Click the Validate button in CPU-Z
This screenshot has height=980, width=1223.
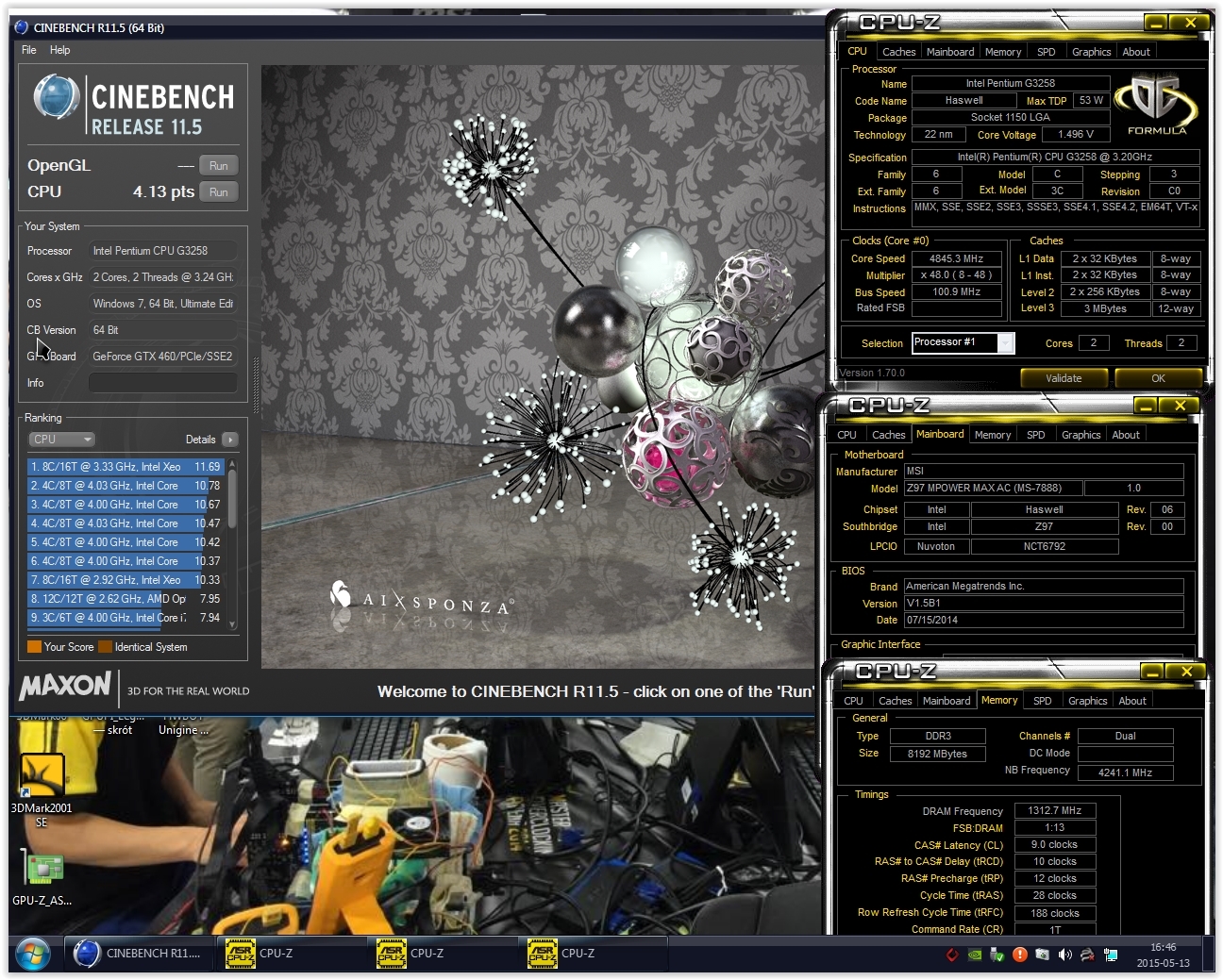pos(1064,378)
